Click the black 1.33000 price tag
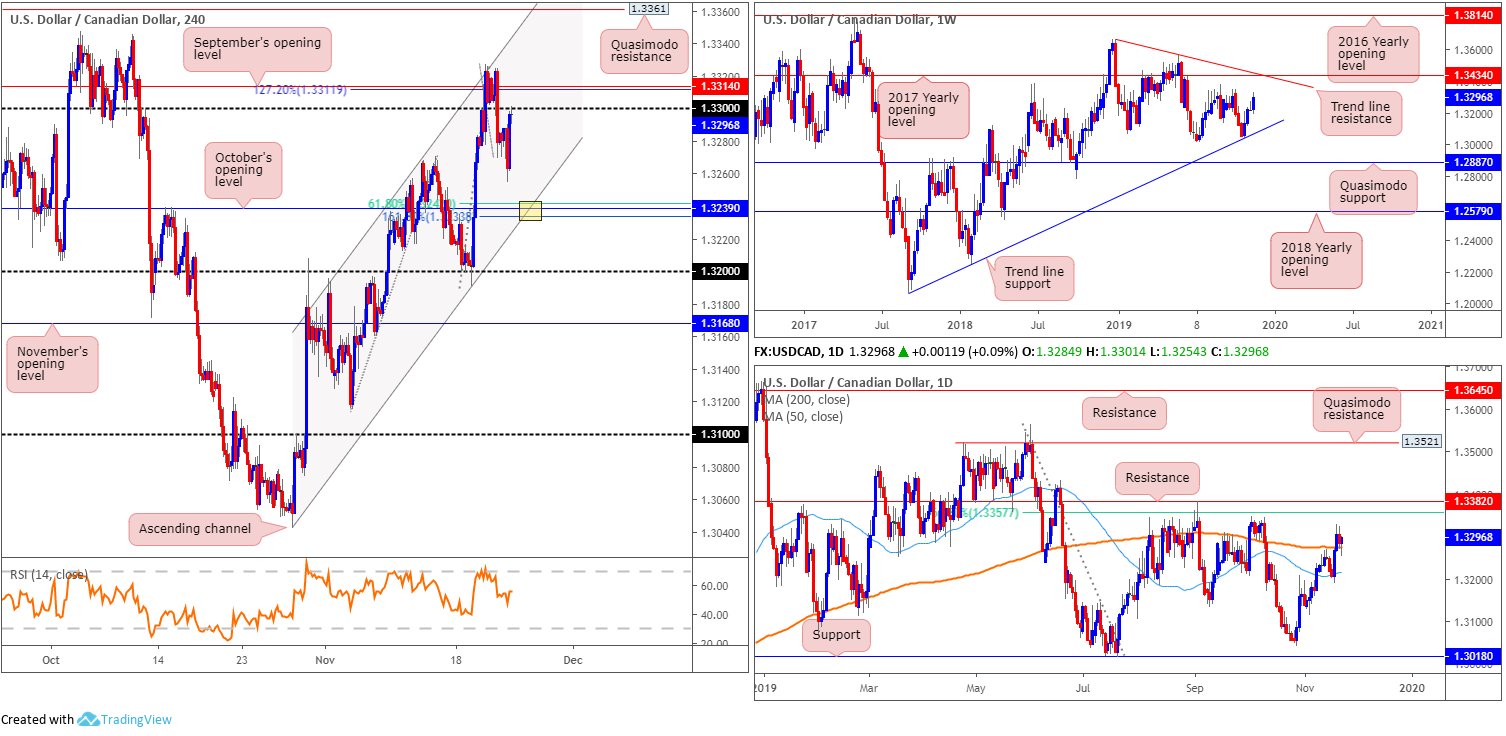 coord(718,108)
